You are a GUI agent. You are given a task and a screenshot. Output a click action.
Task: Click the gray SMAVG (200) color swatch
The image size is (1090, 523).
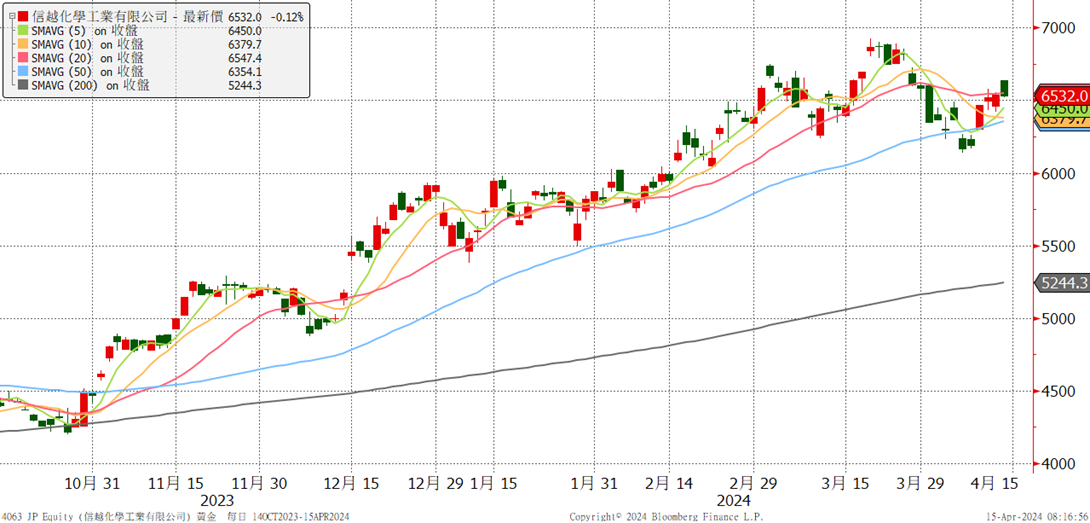click(x=21, y=86)
